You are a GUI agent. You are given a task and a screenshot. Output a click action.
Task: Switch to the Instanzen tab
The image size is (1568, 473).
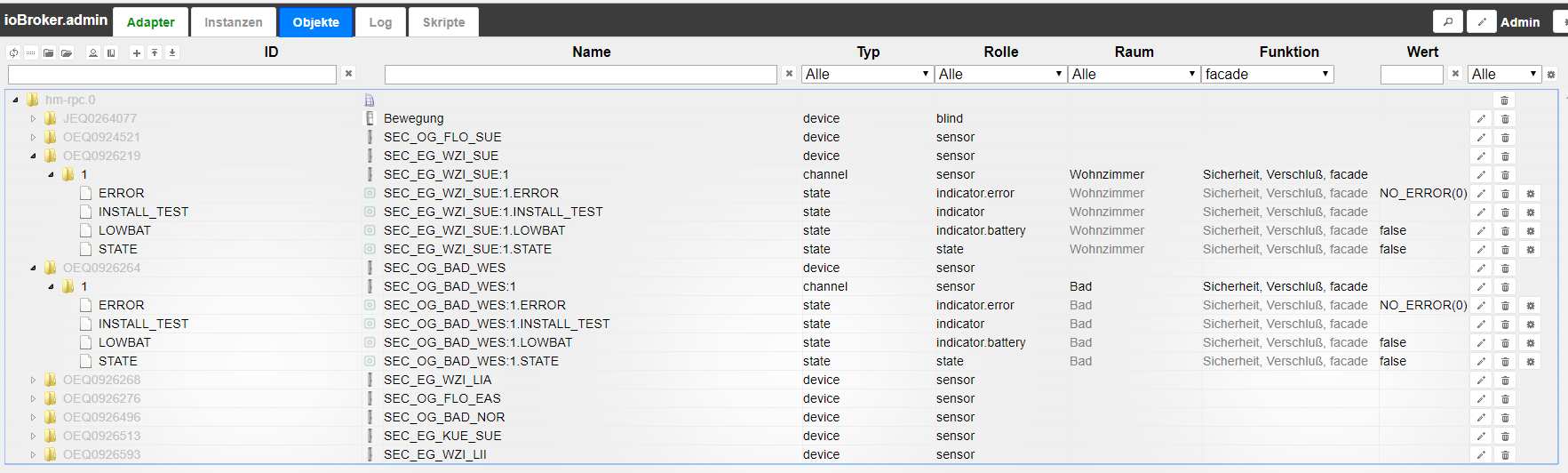pos(233,22)
